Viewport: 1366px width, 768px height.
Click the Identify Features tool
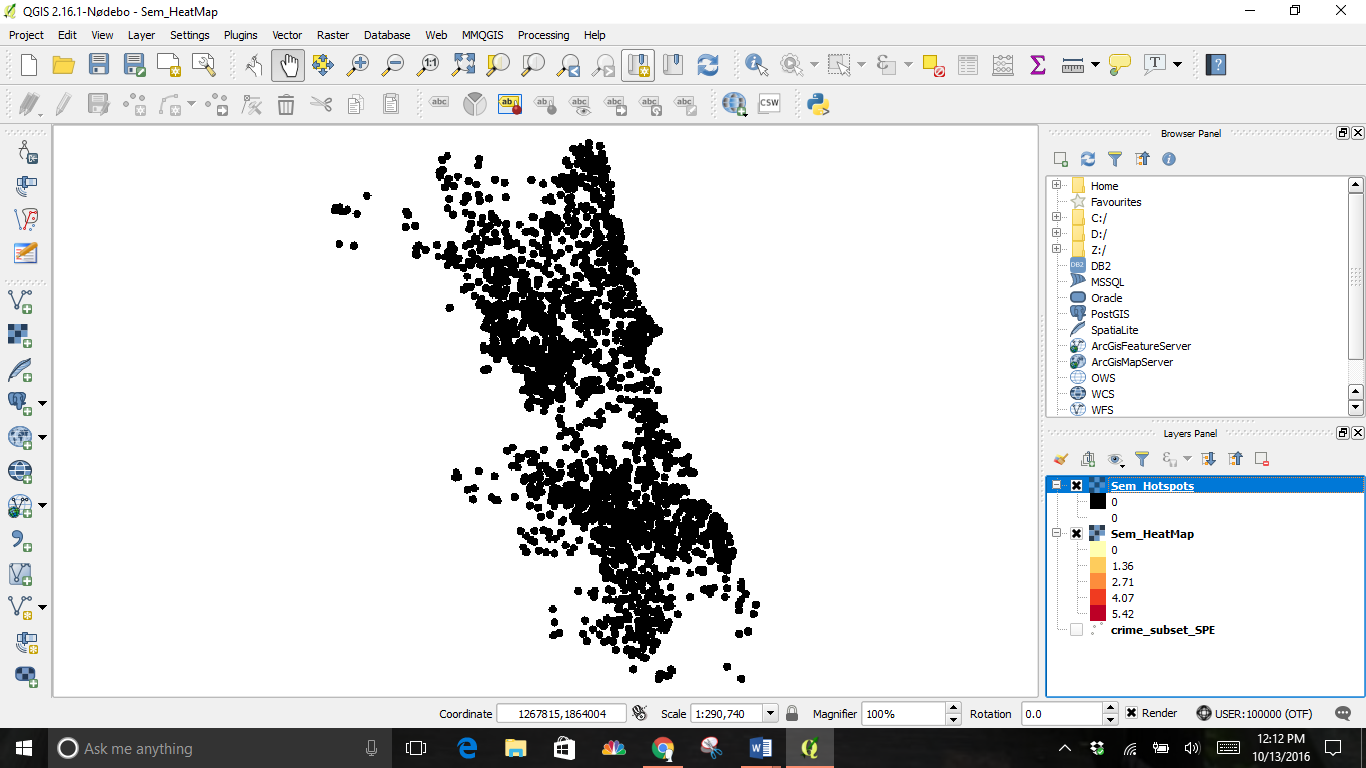pos(755,65)
